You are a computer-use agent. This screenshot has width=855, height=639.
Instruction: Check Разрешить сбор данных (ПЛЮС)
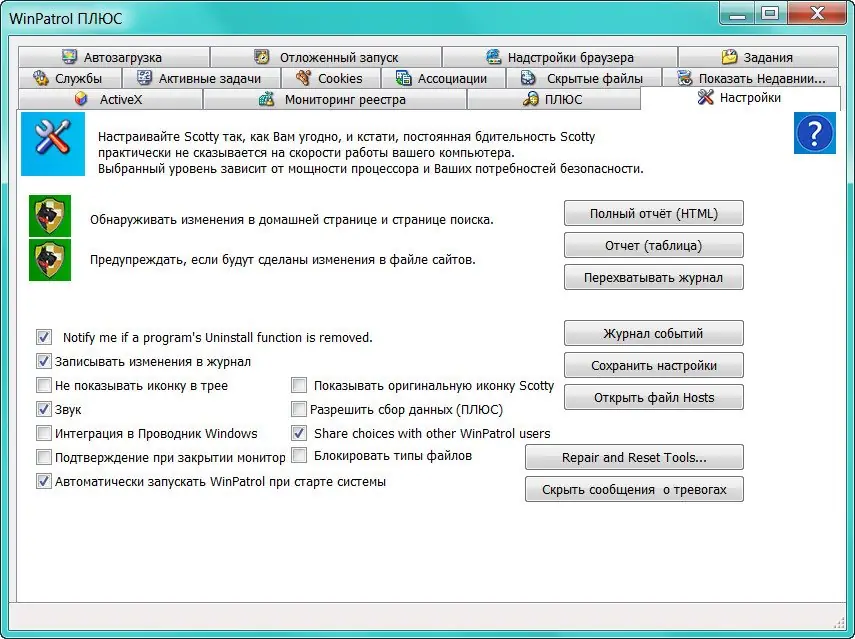[299, 409]
